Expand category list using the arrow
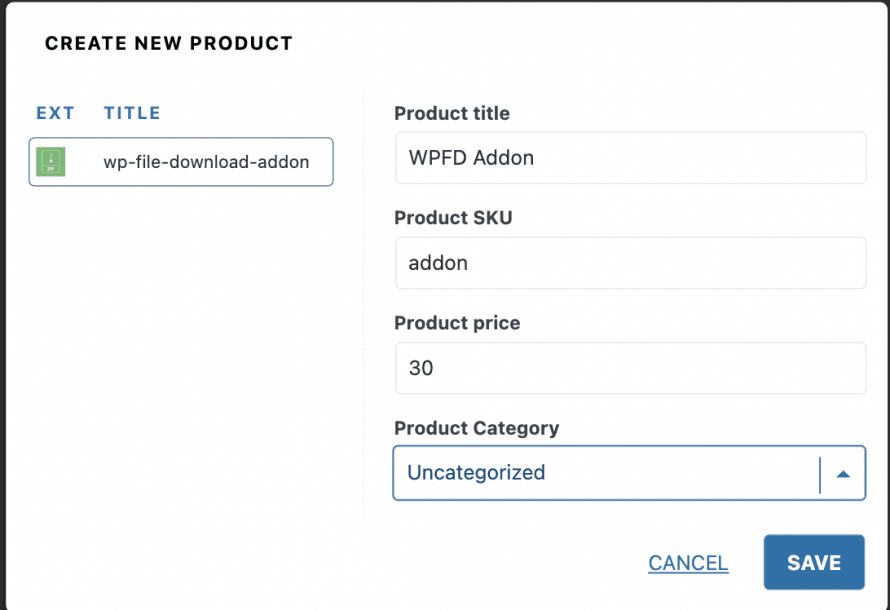 tap(843, 474)
